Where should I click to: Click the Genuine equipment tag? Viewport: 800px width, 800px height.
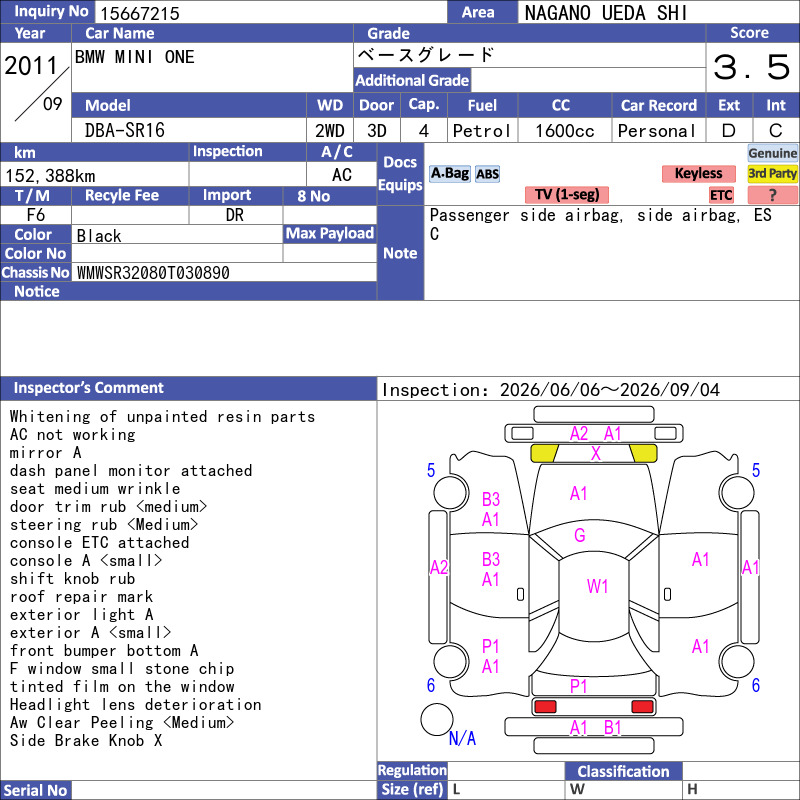(772, 153)
